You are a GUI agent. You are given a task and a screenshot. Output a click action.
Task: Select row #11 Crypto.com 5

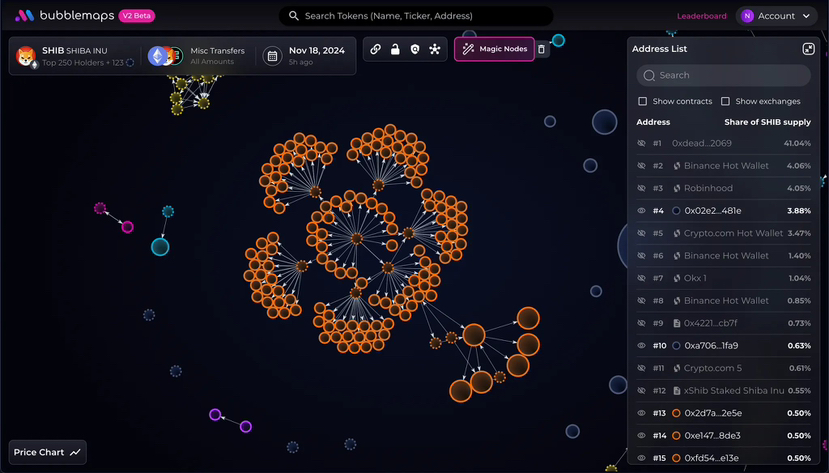[723, 368]
